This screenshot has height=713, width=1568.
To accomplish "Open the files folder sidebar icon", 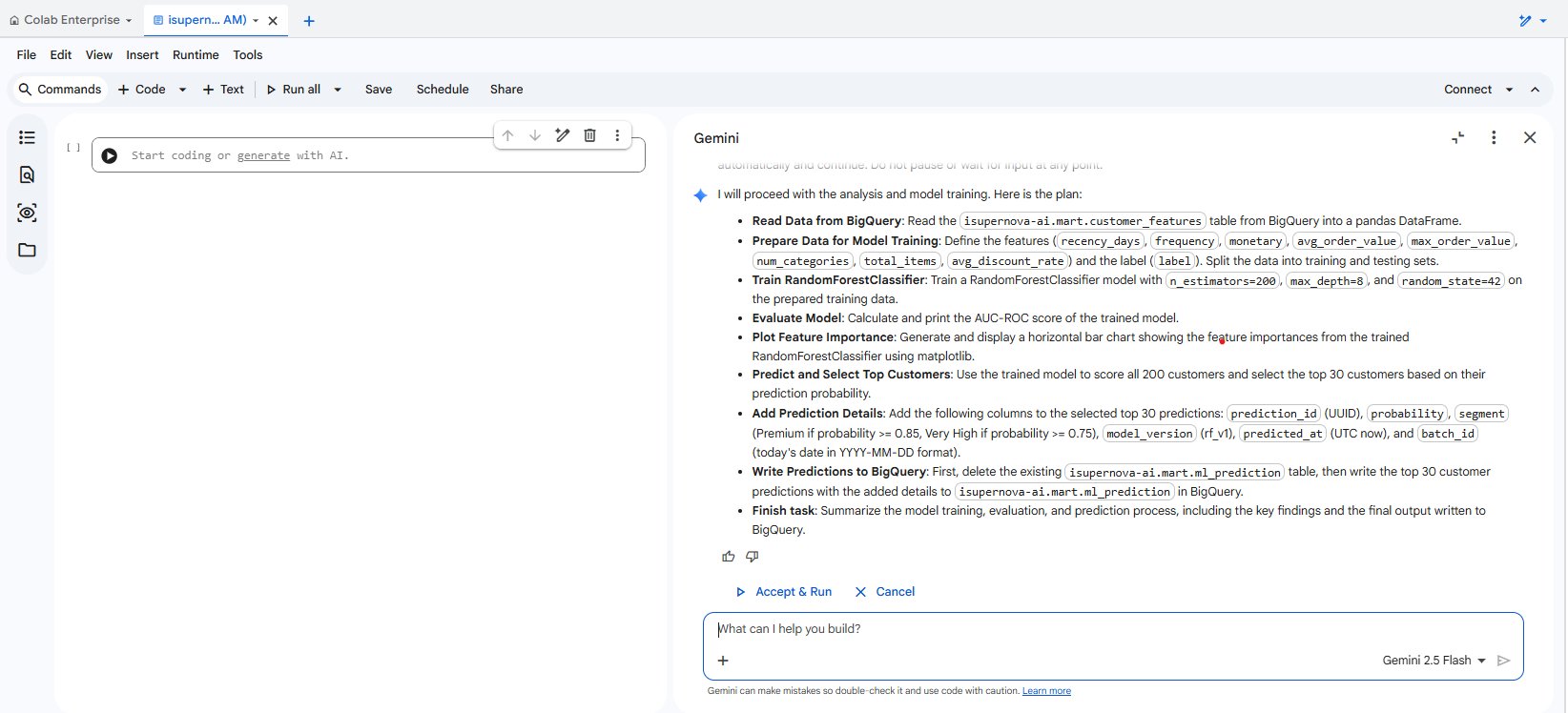I will coord(27,250).
